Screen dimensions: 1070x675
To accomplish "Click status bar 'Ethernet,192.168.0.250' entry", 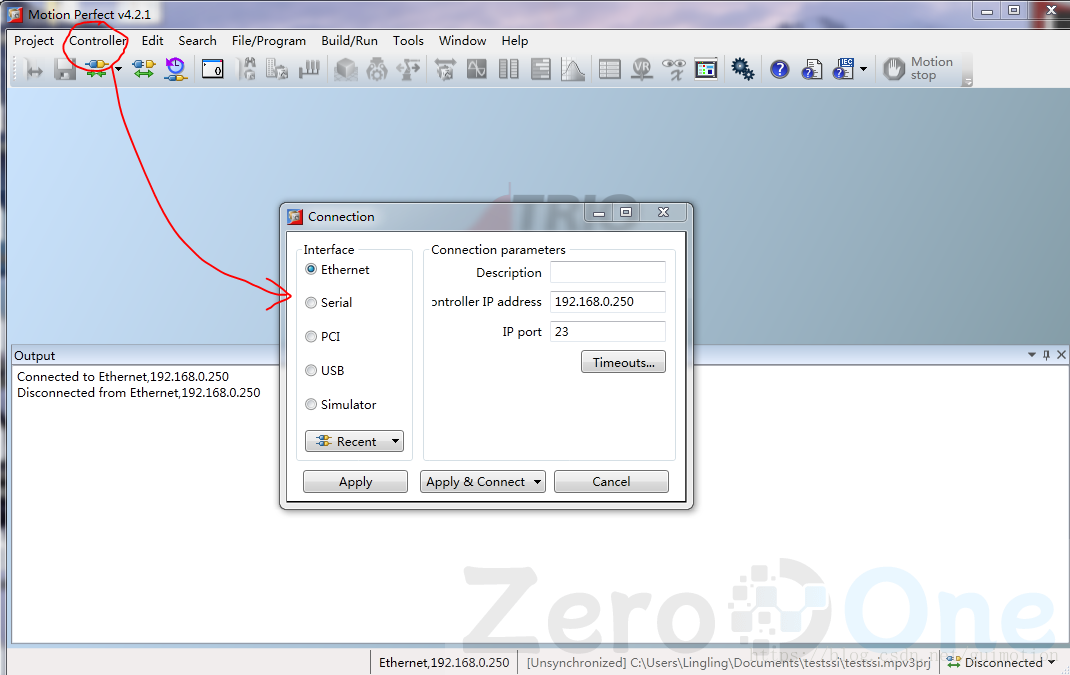I will pos(444,663).
